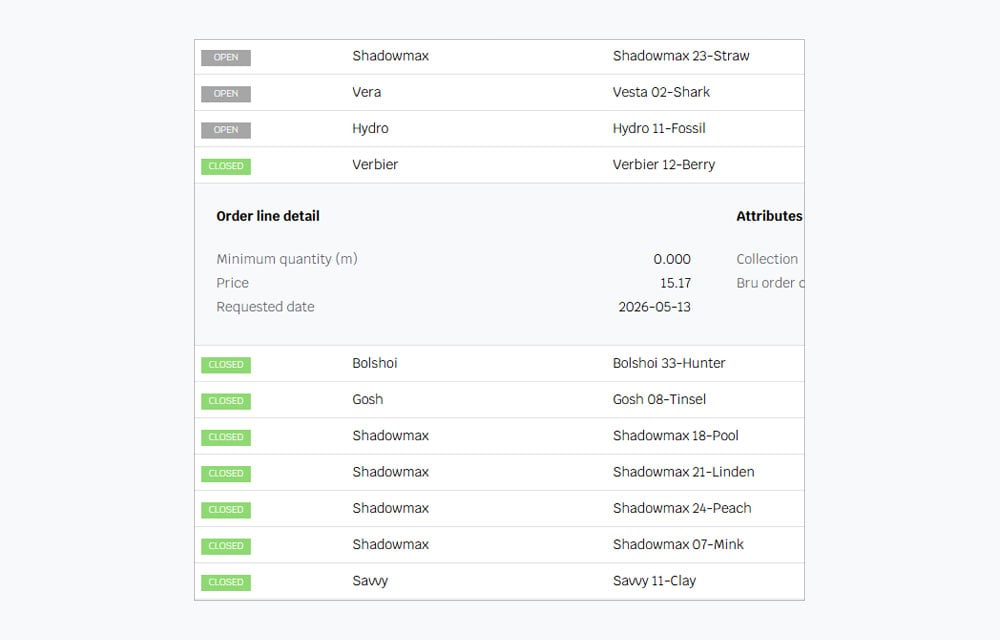Click OPEN status badge on Vera row
This screenshot has height=640, width=1000.
(x=226, y=94)
